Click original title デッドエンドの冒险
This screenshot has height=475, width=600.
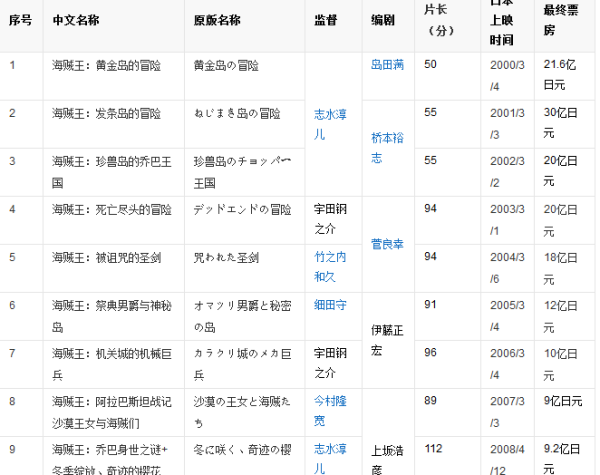(242, 209)
